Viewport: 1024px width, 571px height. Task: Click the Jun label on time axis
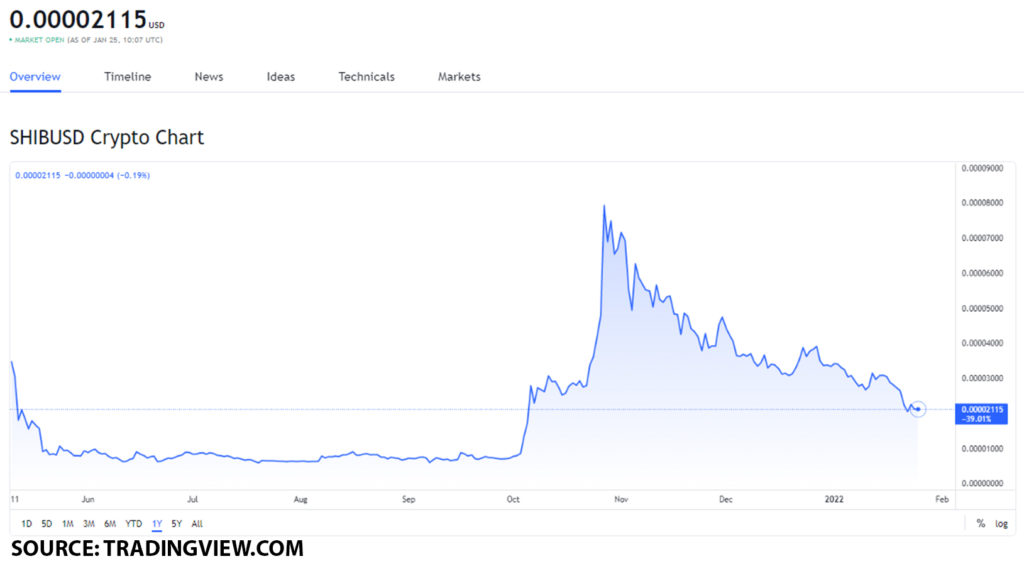pyautogui.click(x=88, y=499)
